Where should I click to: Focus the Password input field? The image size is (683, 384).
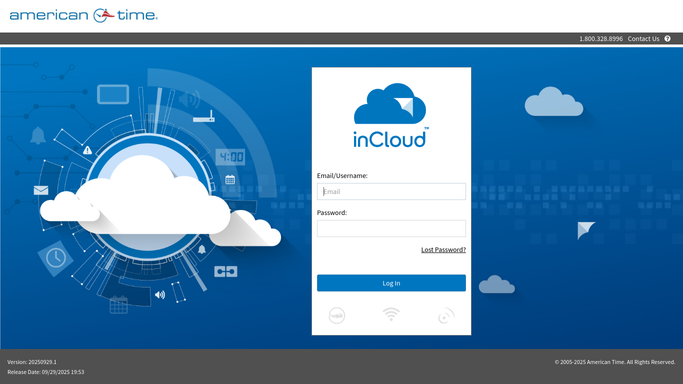(x=391, y=229)
